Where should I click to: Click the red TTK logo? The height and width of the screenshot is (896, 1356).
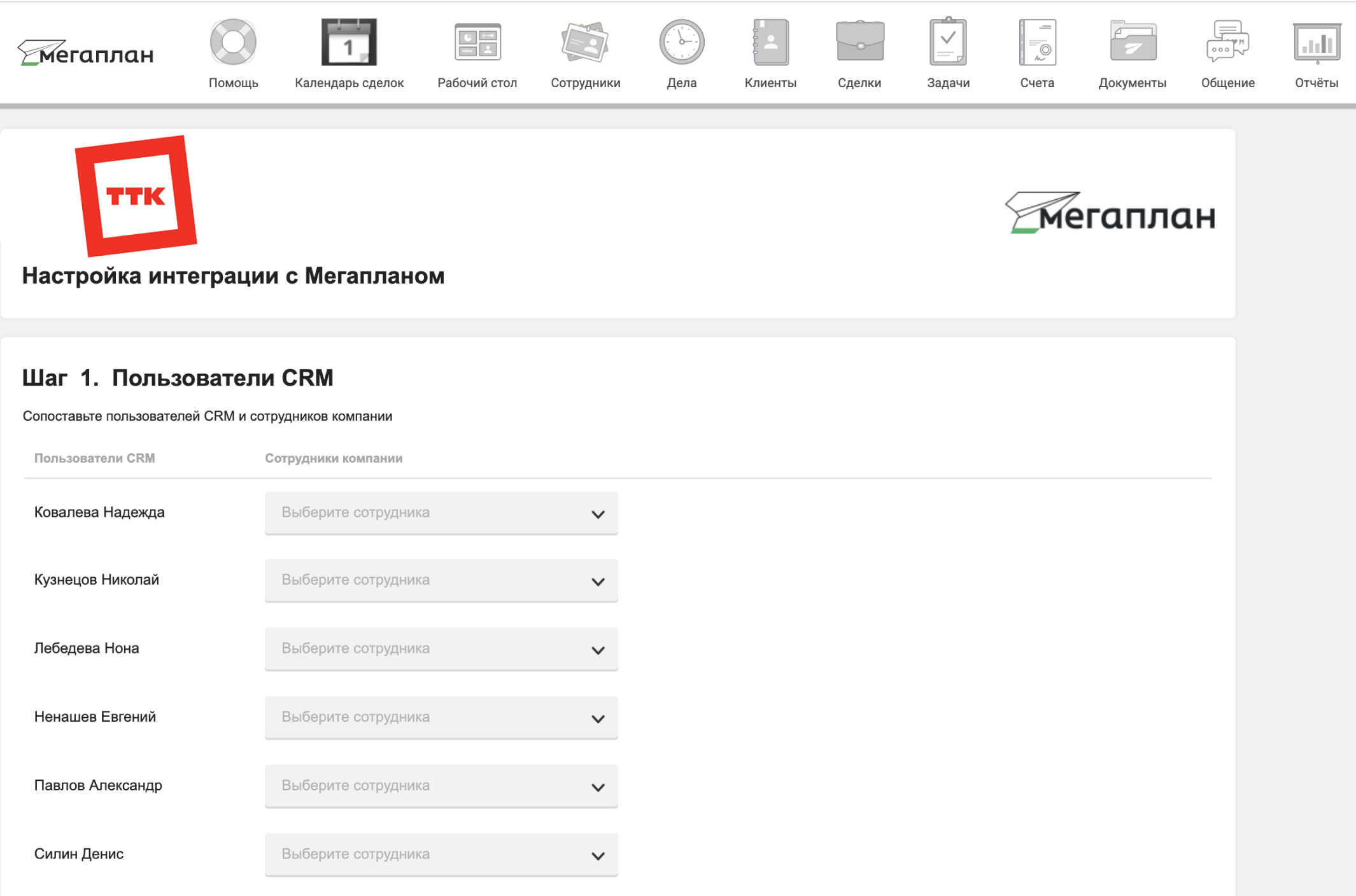(136, 196)
